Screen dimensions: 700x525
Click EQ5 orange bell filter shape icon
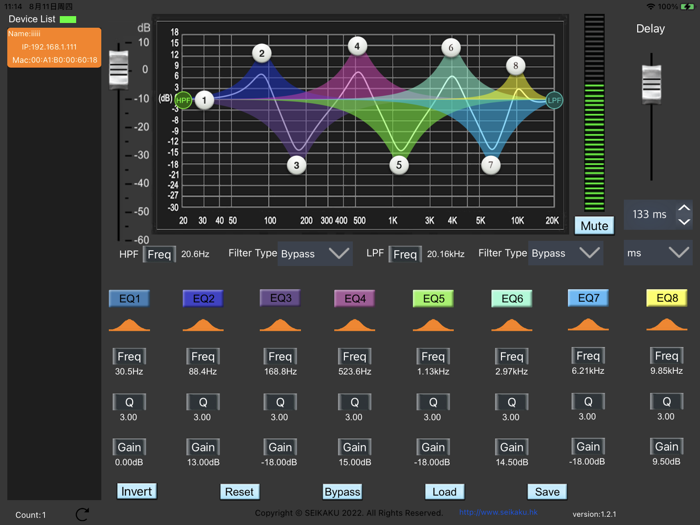[x=433, y=325]
